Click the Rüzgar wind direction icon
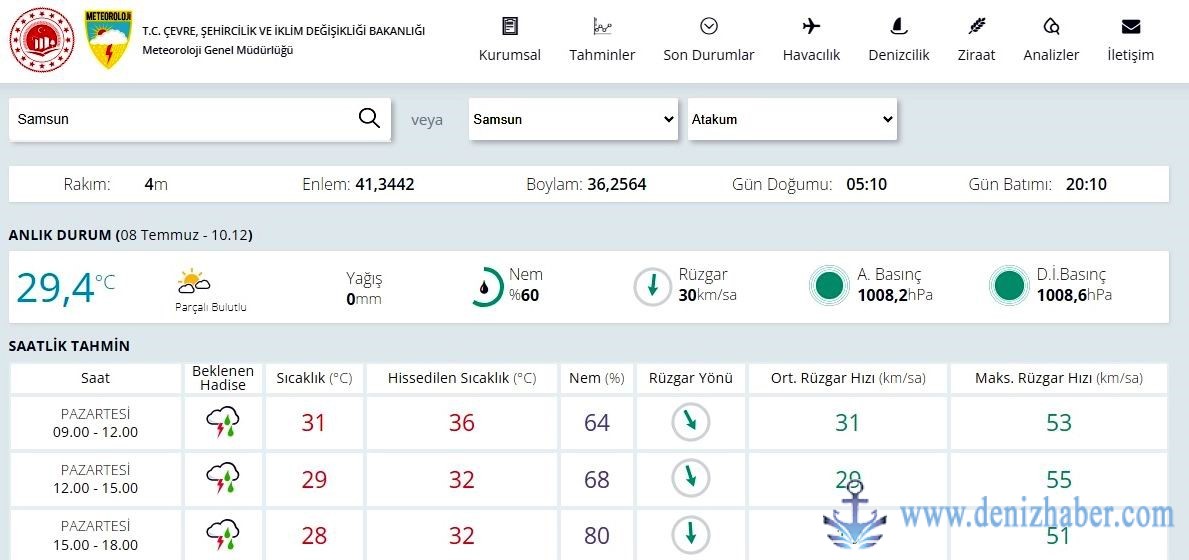 [652, 287]
